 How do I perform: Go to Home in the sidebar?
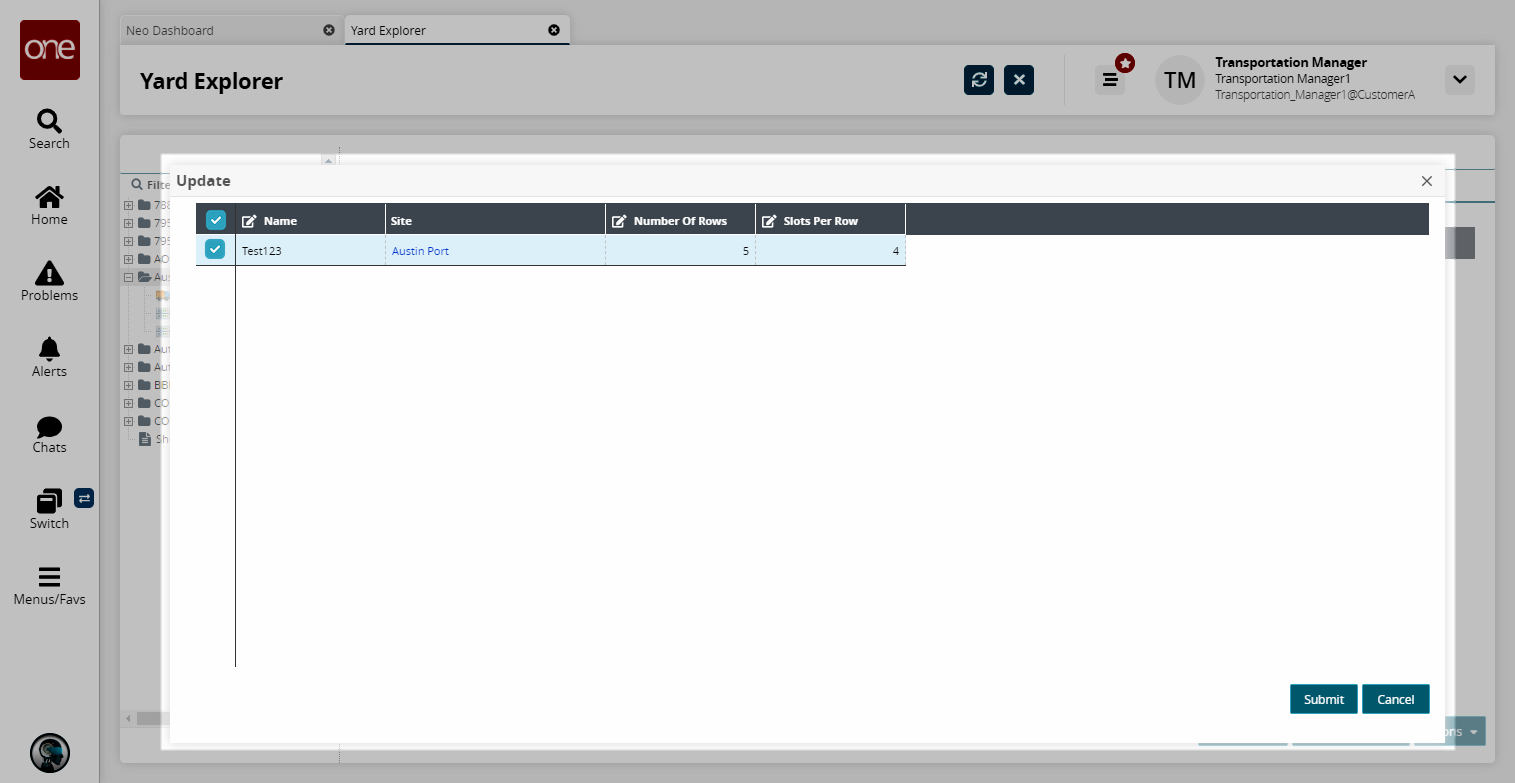(49, 206)
